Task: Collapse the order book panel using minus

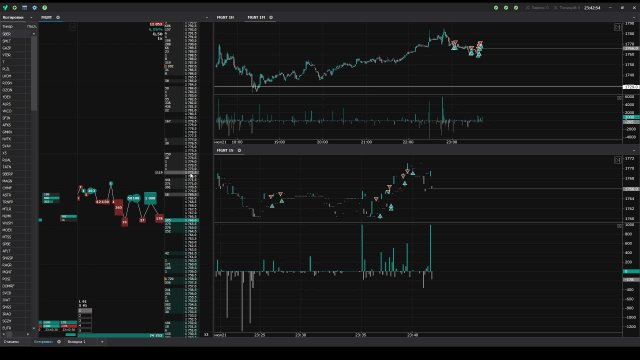Action: tap(207, 18)
